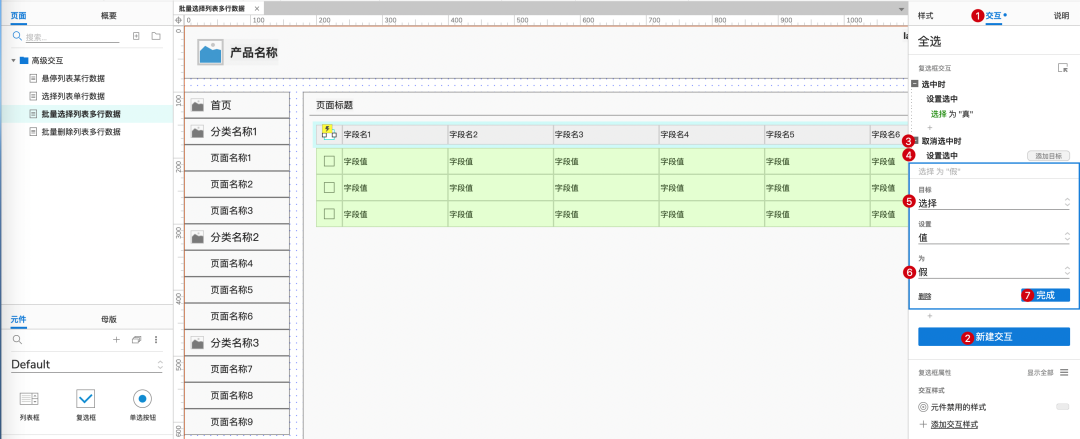The height and width of the screenshot is (439, 1080).
Task: Tick the third data row checkbox
Action: (329, 213)
